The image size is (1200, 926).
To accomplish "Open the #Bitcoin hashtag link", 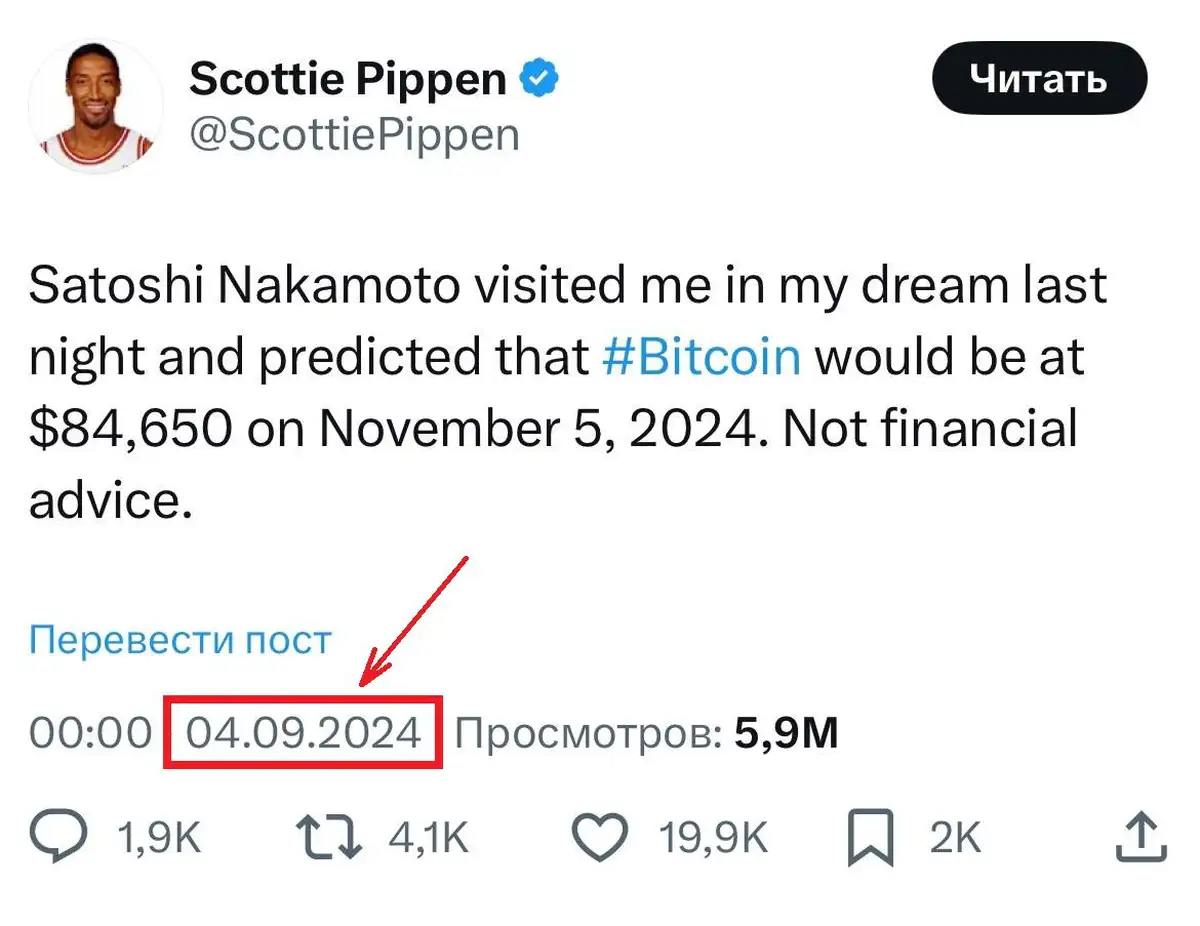I will tap(700, 356).
